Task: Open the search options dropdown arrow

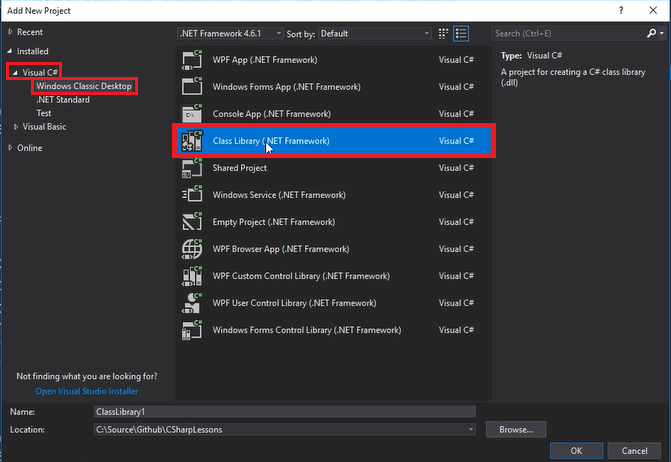Action: pyautogui.click(x=662, y=33)
